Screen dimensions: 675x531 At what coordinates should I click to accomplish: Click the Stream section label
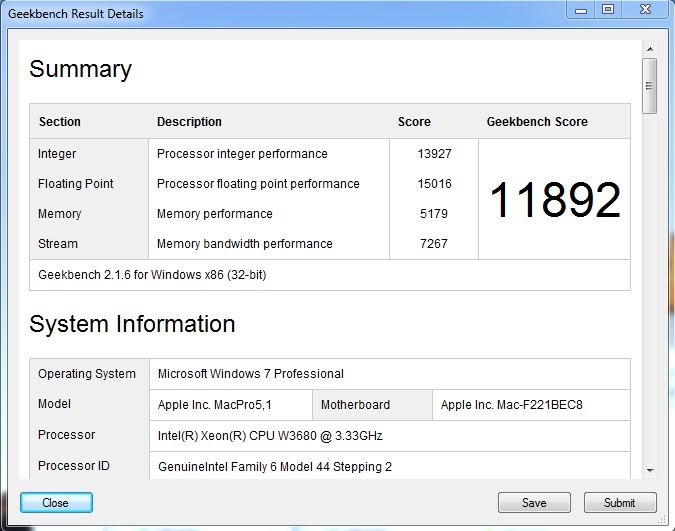[x=58, y=244]
